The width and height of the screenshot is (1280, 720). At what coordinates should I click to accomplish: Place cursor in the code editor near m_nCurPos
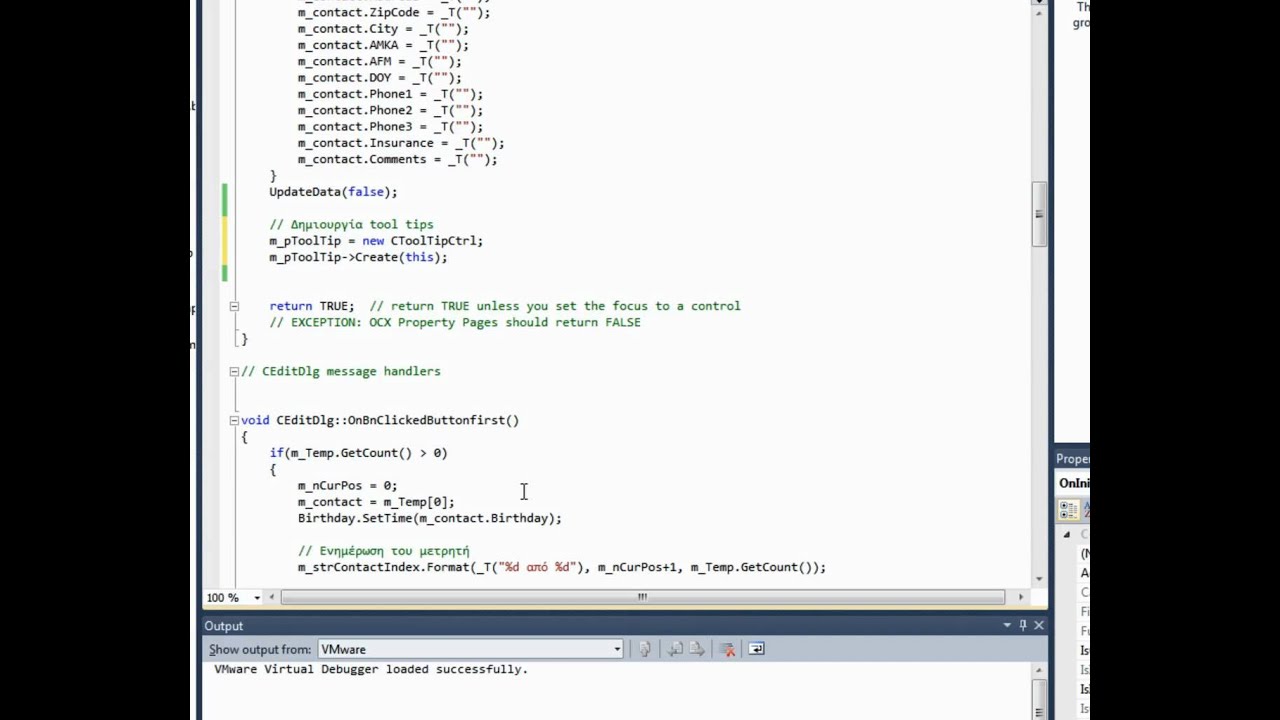click(x=330, y=485)
